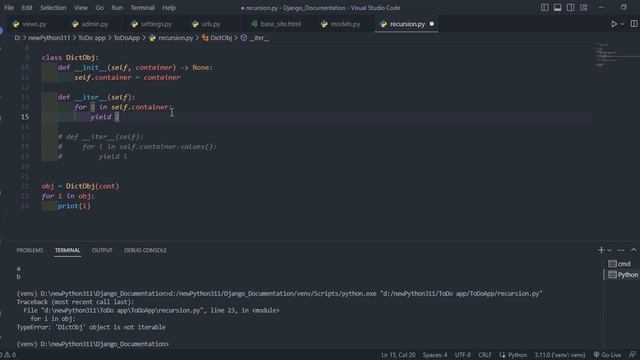
Task: Click newPython311 breadcrumb
Action: [49, 38]
